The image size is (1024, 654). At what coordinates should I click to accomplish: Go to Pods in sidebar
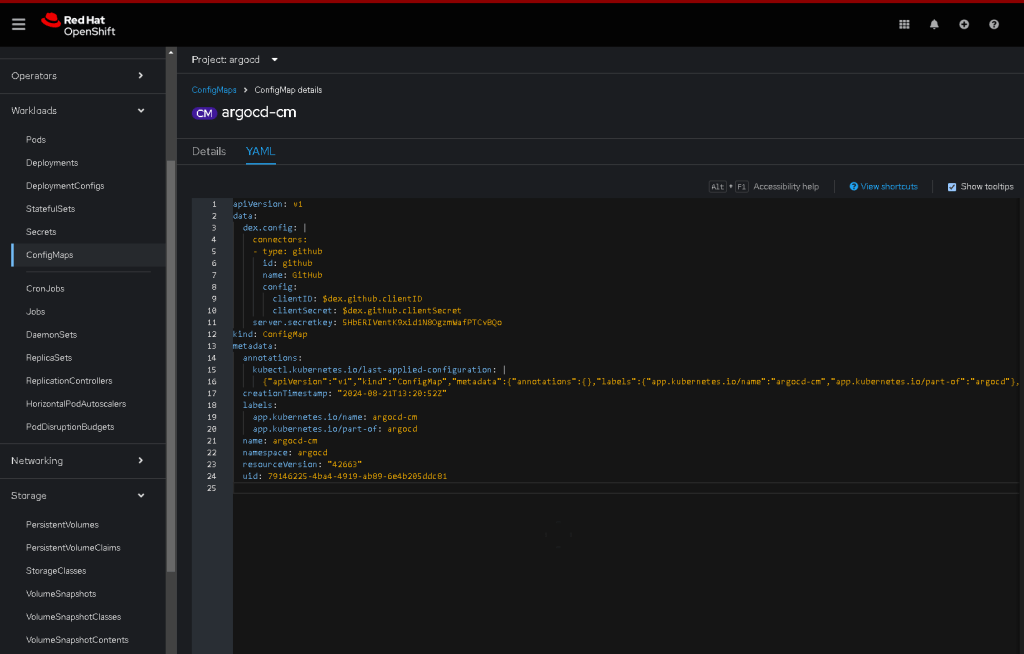[x=36, y=140]
